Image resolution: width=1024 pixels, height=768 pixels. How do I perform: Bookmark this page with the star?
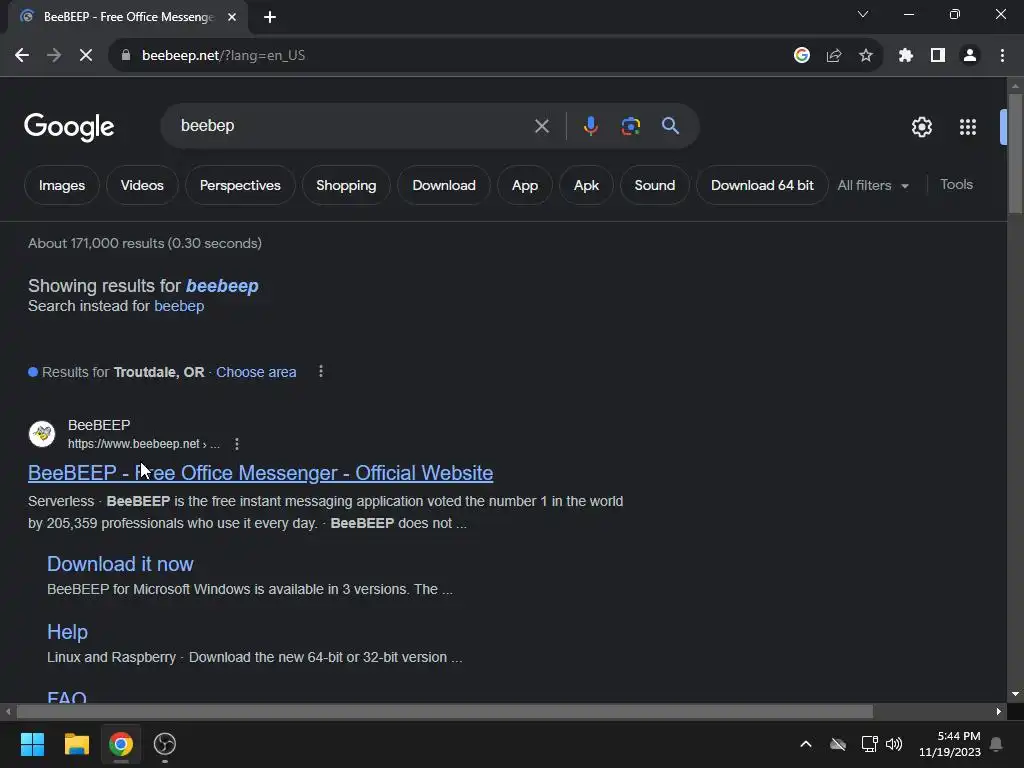pyautogui.click(x=866, y=56)
